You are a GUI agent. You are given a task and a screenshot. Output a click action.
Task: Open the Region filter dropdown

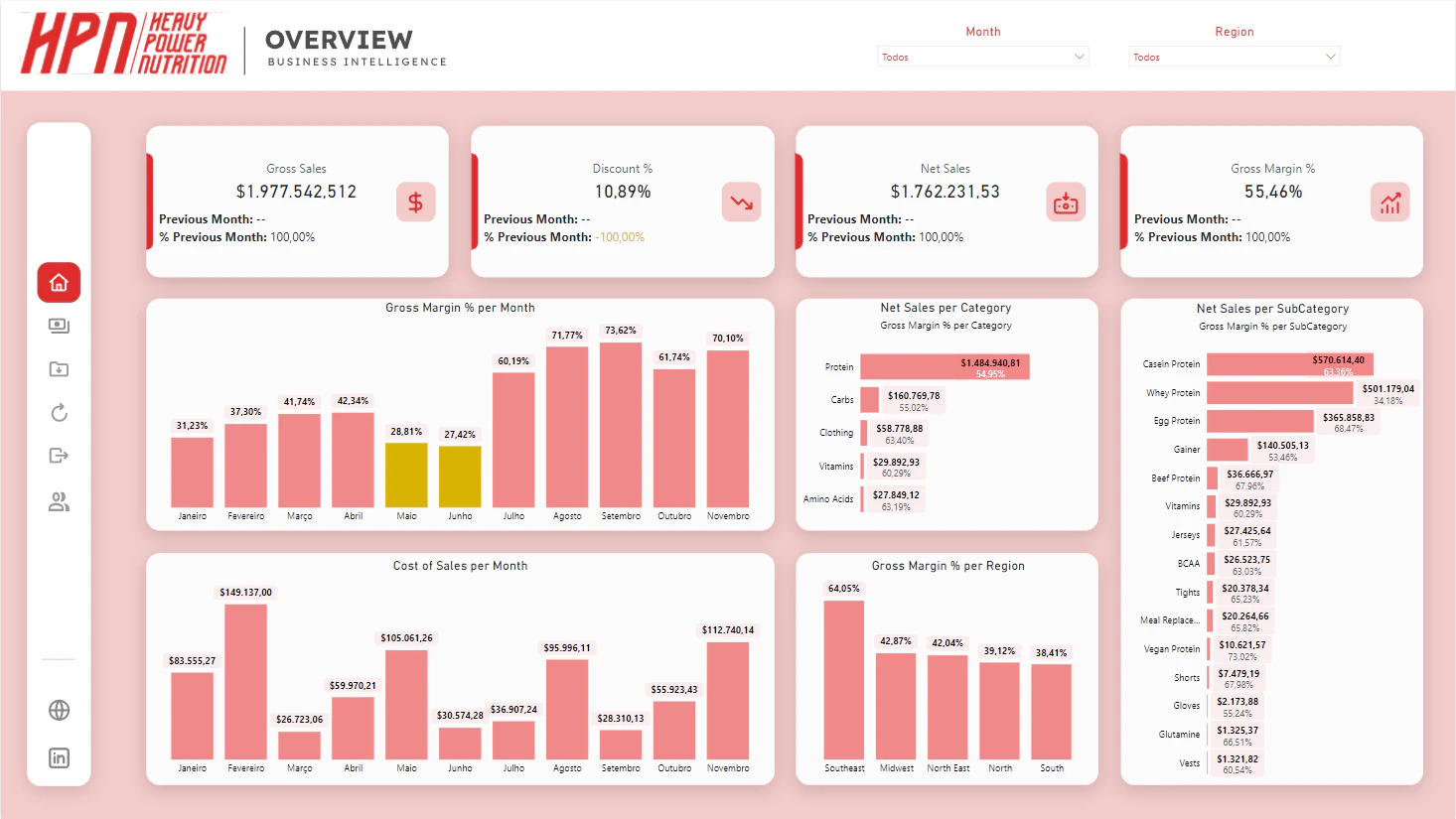[1235, 57]
